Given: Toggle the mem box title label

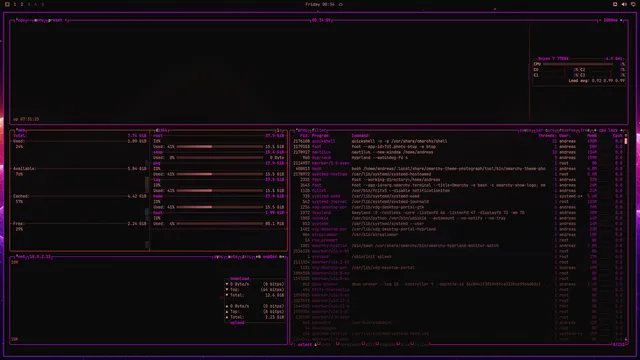Looking at the screenshot, I should [x=20, y=131].
